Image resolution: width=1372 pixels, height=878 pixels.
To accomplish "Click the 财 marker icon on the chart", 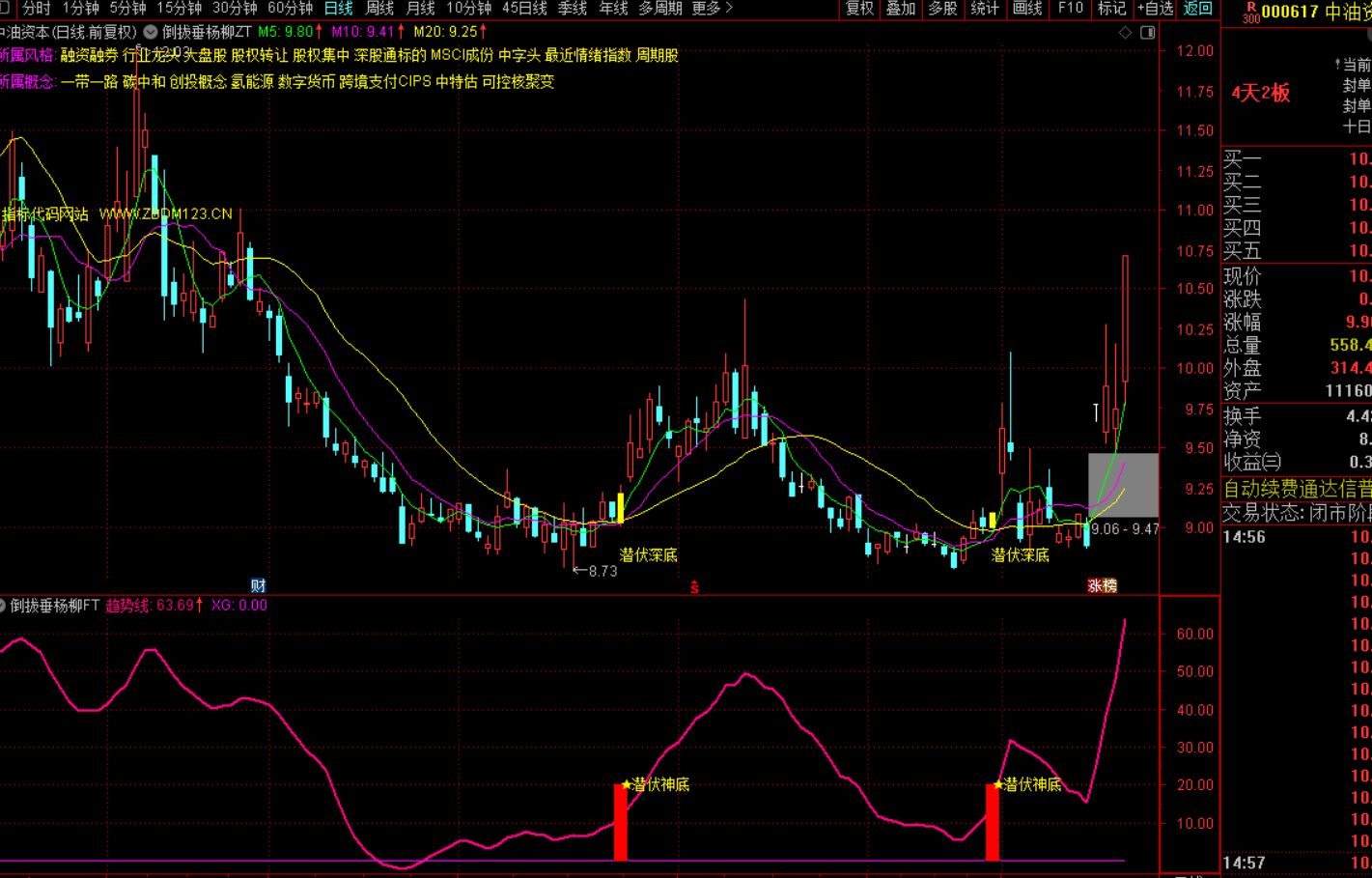I will click(x=258, y=585).
